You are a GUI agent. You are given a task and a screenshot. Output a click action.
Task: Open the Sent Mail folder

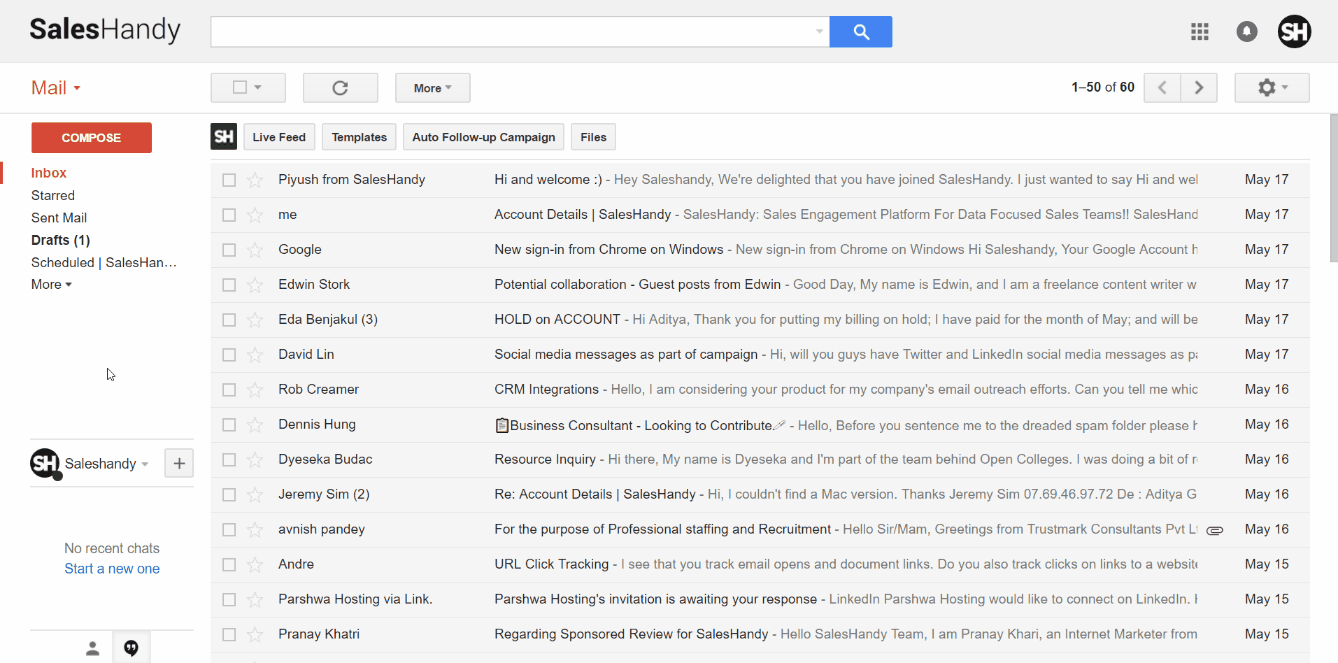click(59, 218)
